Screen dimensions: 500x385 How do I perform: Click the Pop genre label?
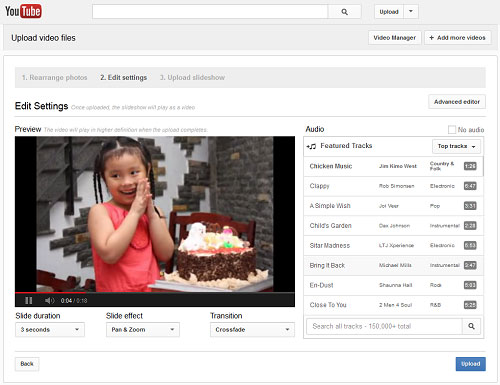[435, 206]
